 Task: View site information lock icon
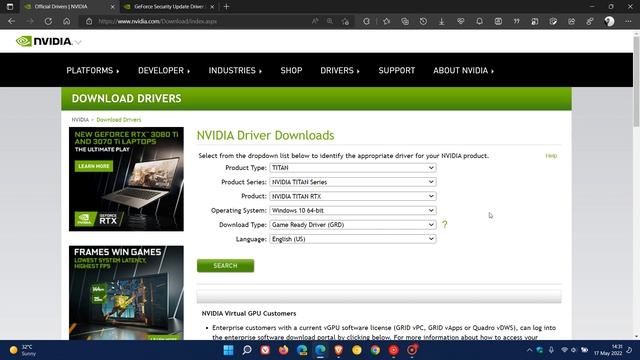[x=89, y=21]
